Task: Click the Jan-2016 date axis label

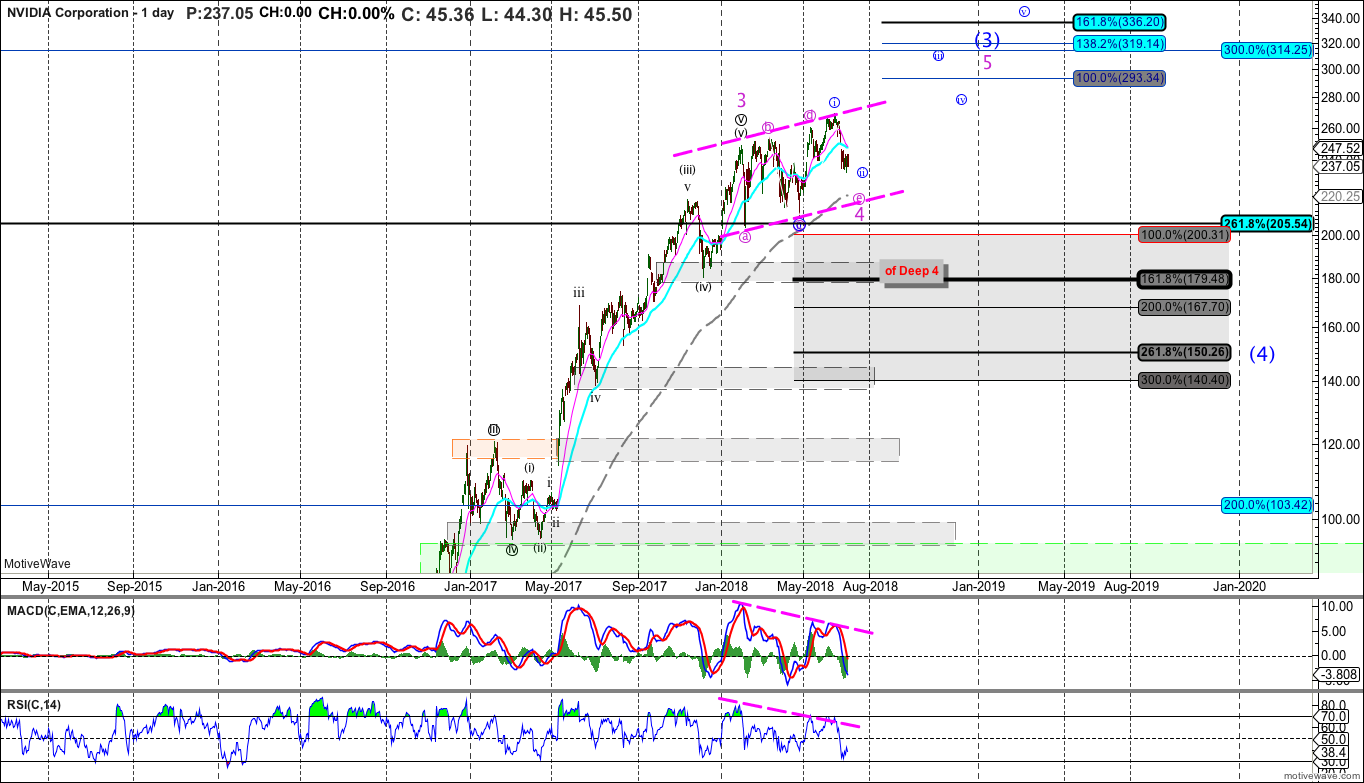Action: point(218,587)
